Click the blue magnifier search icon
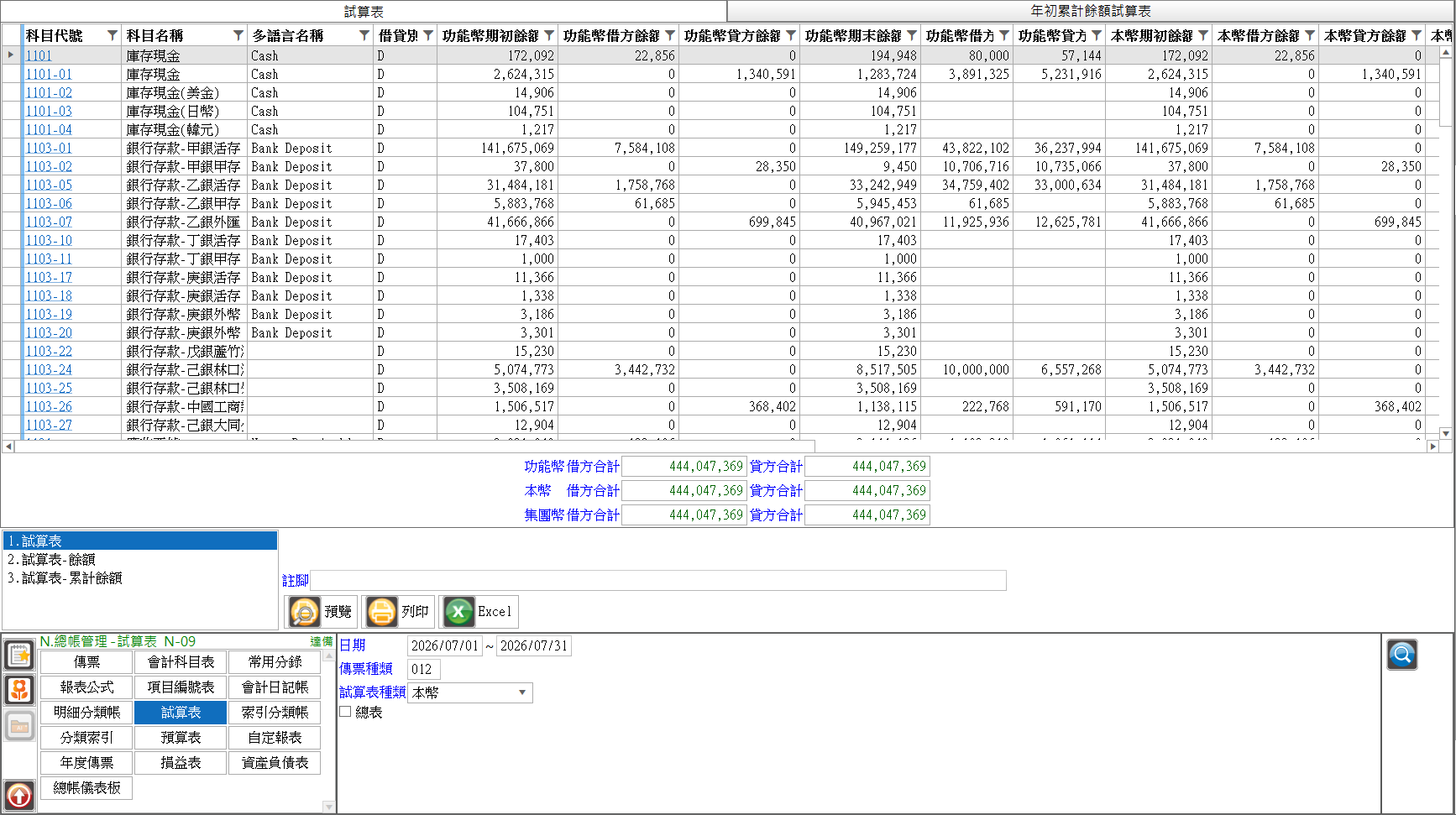The image size is (1456, 815). (x=1402, y=655)
